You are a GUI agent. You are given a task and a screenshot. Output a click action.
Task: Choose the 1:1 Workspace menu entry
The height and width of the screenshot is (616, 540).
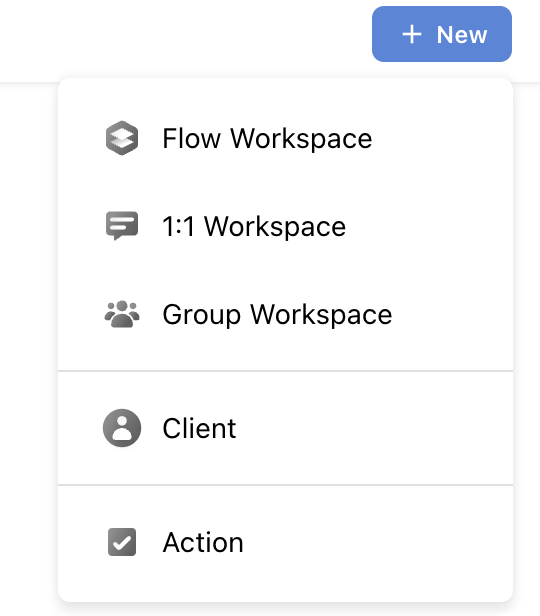coord(285,226)
